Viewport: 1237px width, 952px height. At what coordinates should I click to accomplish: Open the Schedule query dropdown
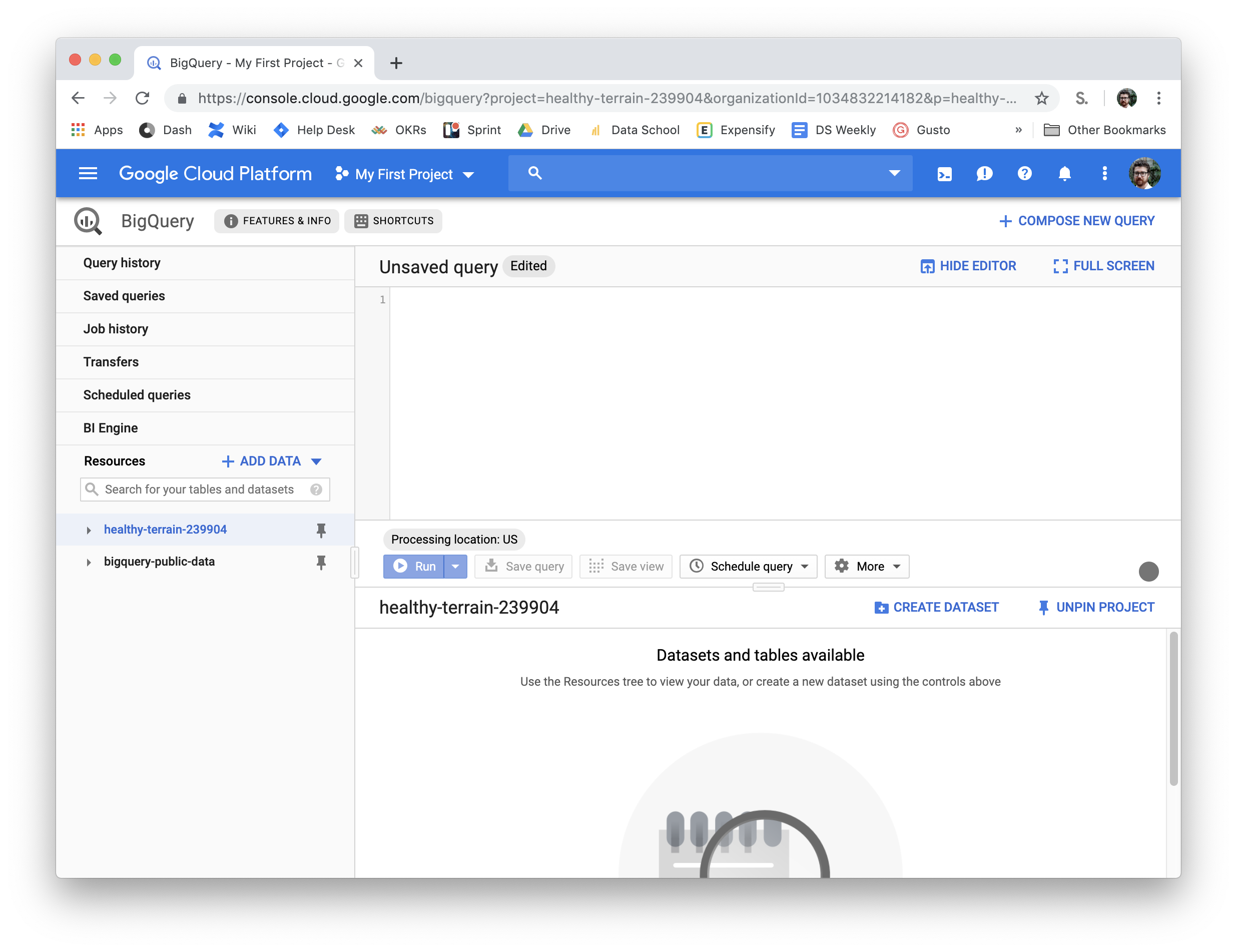[x=748, y=567]
